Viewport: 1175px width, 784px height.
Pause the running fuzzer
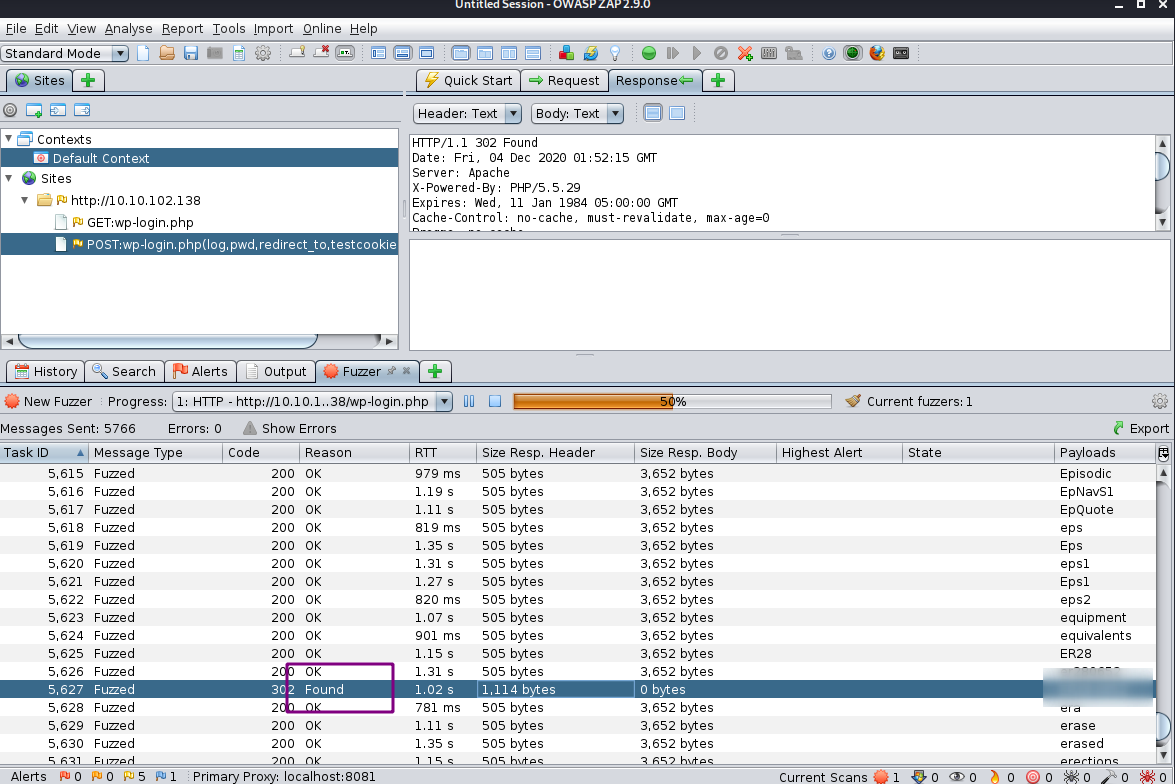pyautogui.click(x=469, y=401)
